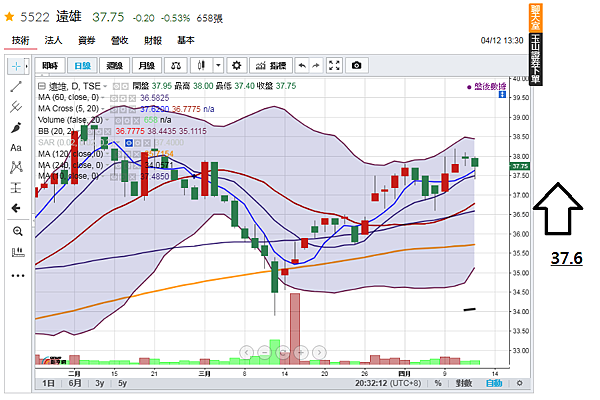
Task: Toggle the favorite star for 5522
Action: point(9,16)
